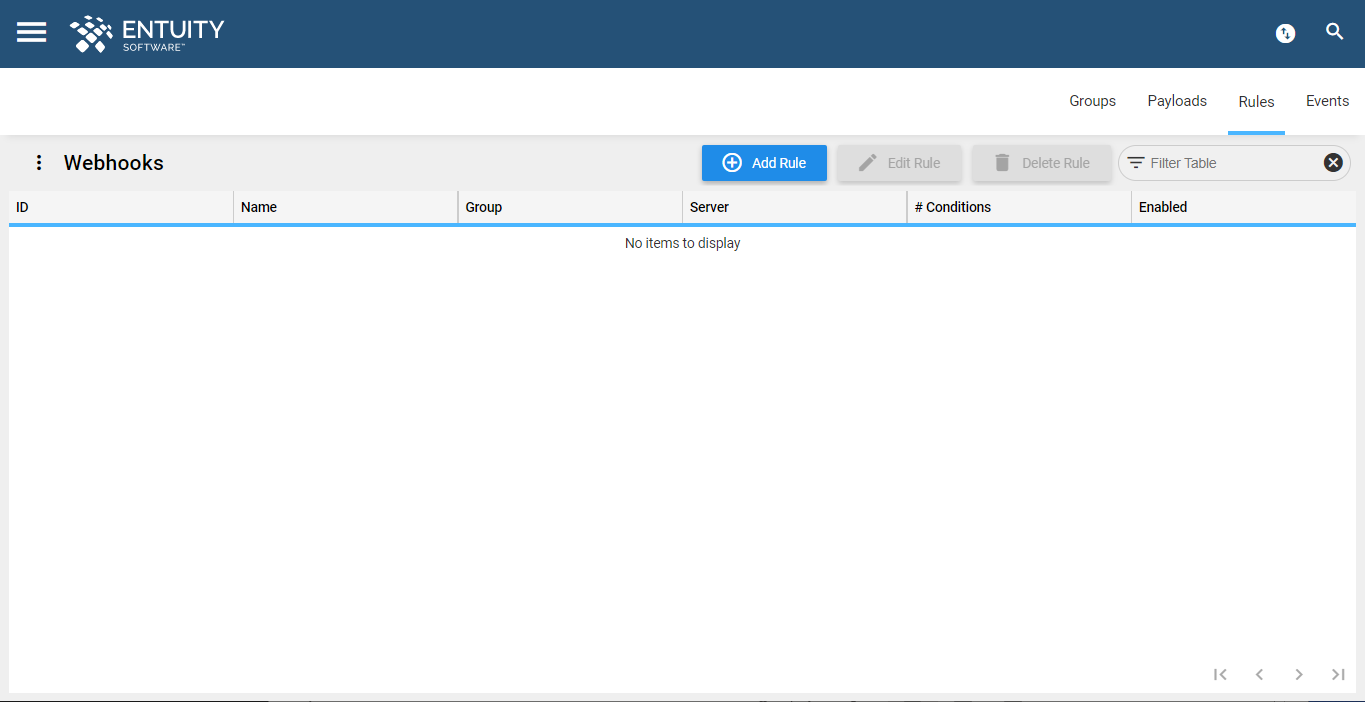This screenshot has height=702, width=1365.
Task: Open the navigation hamburger menu
Action: pyautogui.click(x=31, y=32)
